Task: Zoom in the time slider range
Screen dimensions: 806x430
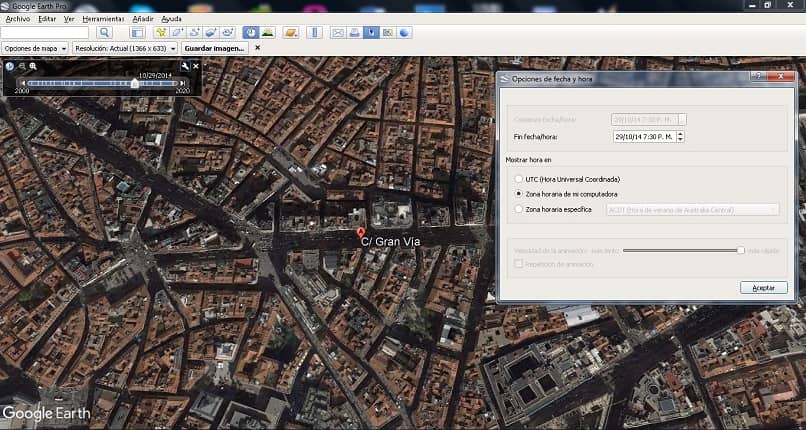Action: [33, 66]
